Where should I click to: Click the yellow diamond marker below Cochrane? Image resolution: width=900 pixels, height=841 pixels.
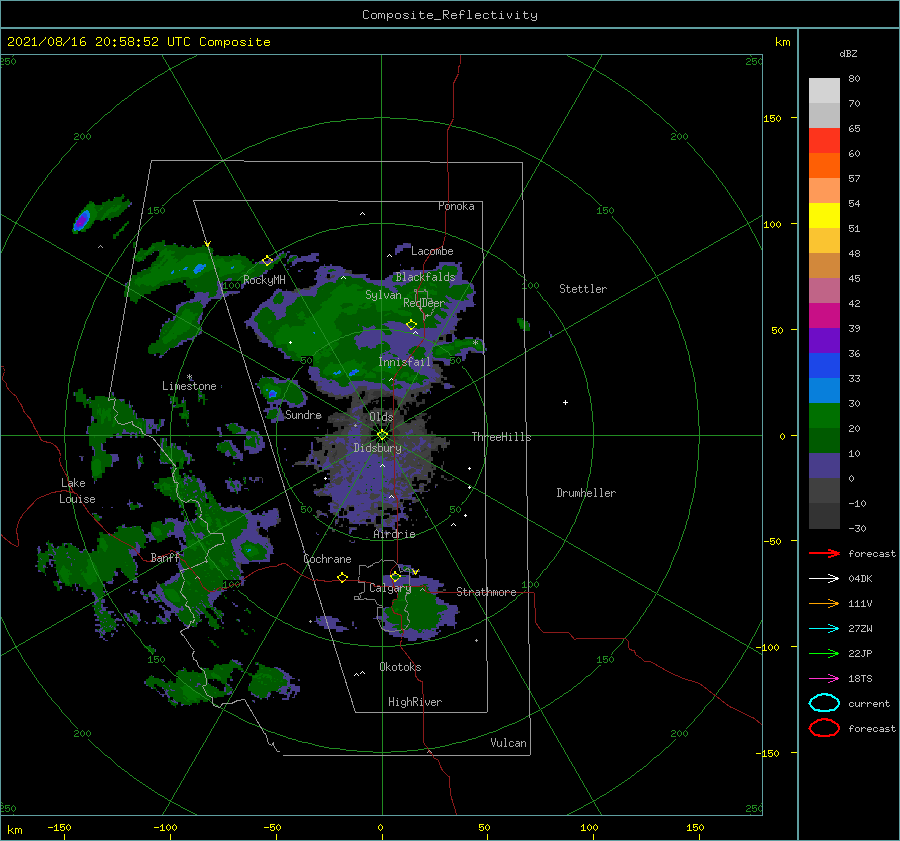(342, 577)
